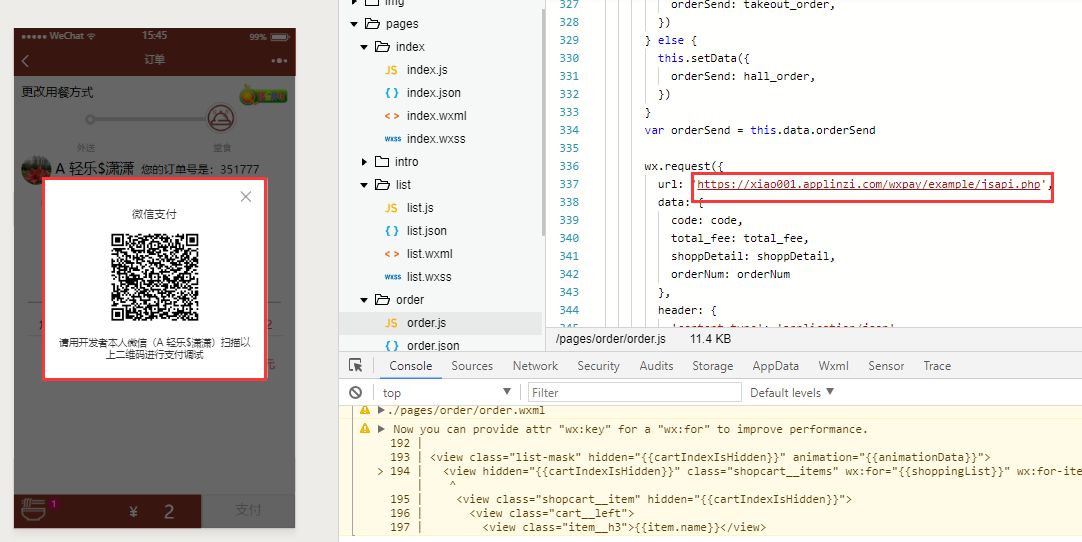This screenshot has width=1082, height=542.
Task: Collapse the pages folder
Action: coord(354,24)
